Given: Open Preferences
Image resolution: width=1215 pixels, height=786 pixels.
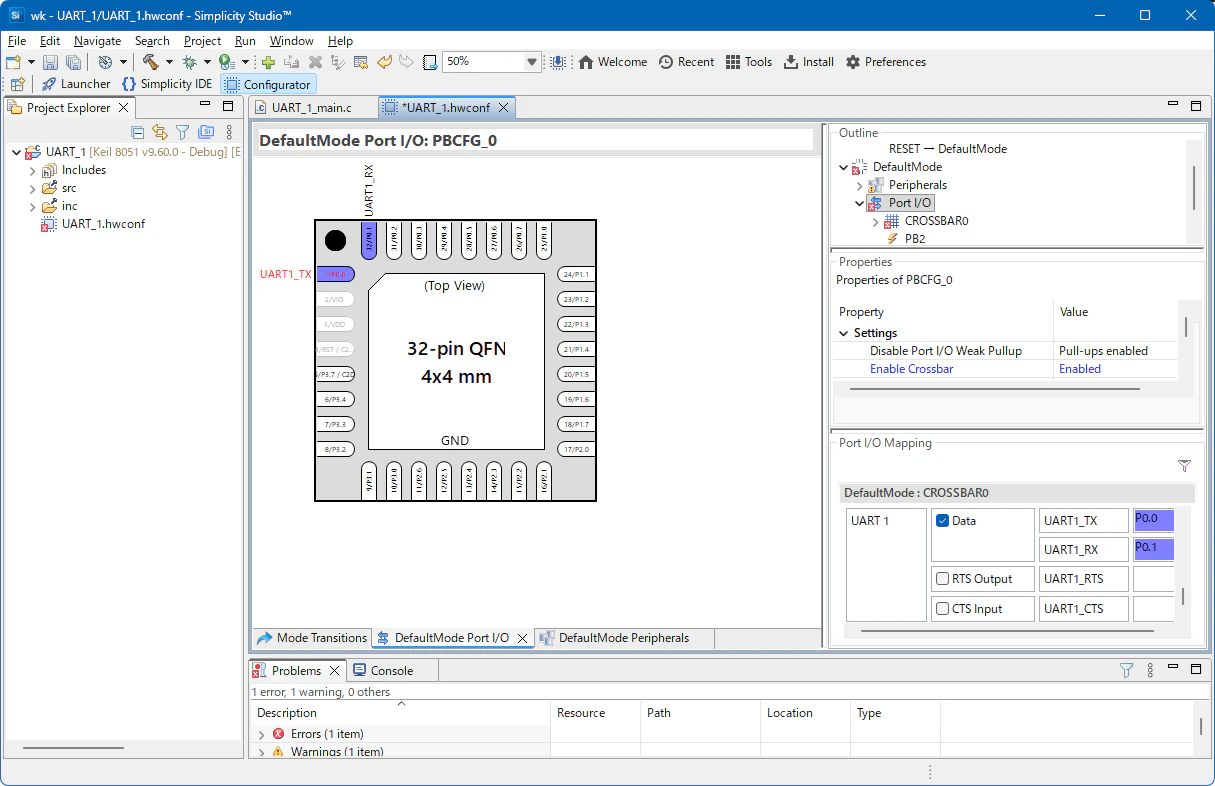Looking at the screenshot, I should (x=886, y=62).
